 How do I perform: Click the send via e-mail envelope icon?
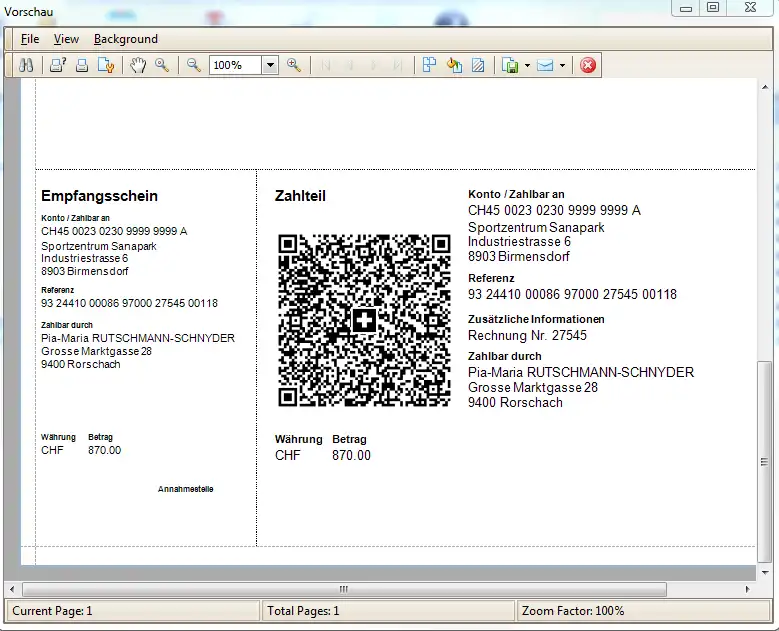pyautogui.click(x=545, y=65)
